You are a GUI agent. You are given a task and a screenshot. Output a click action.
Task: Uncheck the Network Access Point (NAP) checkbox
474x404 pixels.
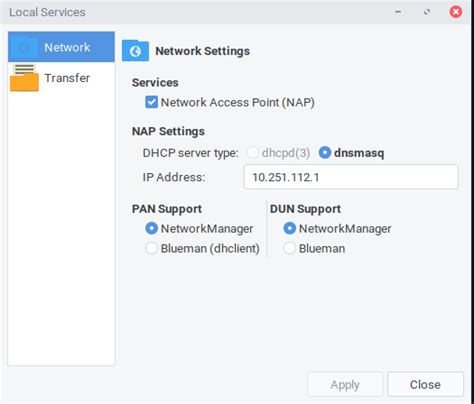(x=151, y=102)
